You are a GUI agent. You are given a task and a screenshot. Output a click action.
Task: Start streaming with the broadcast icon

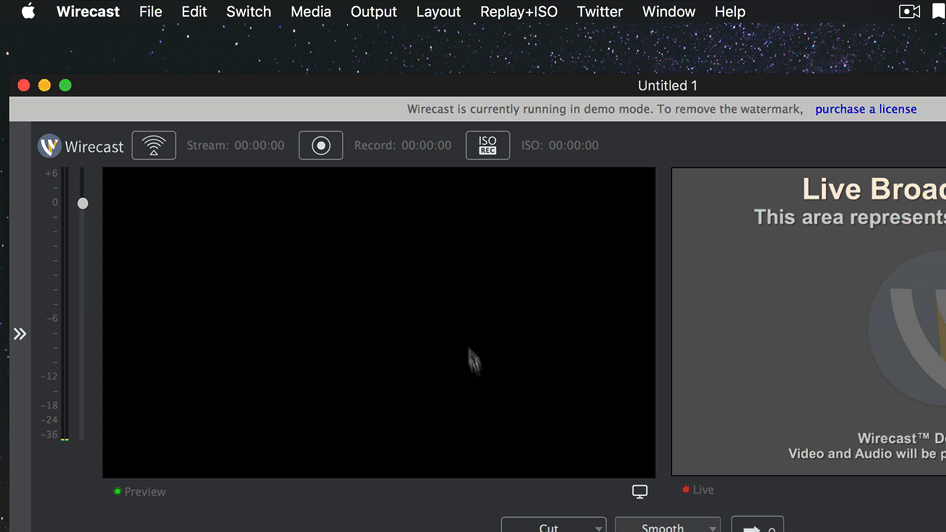[x=154, y=145]
